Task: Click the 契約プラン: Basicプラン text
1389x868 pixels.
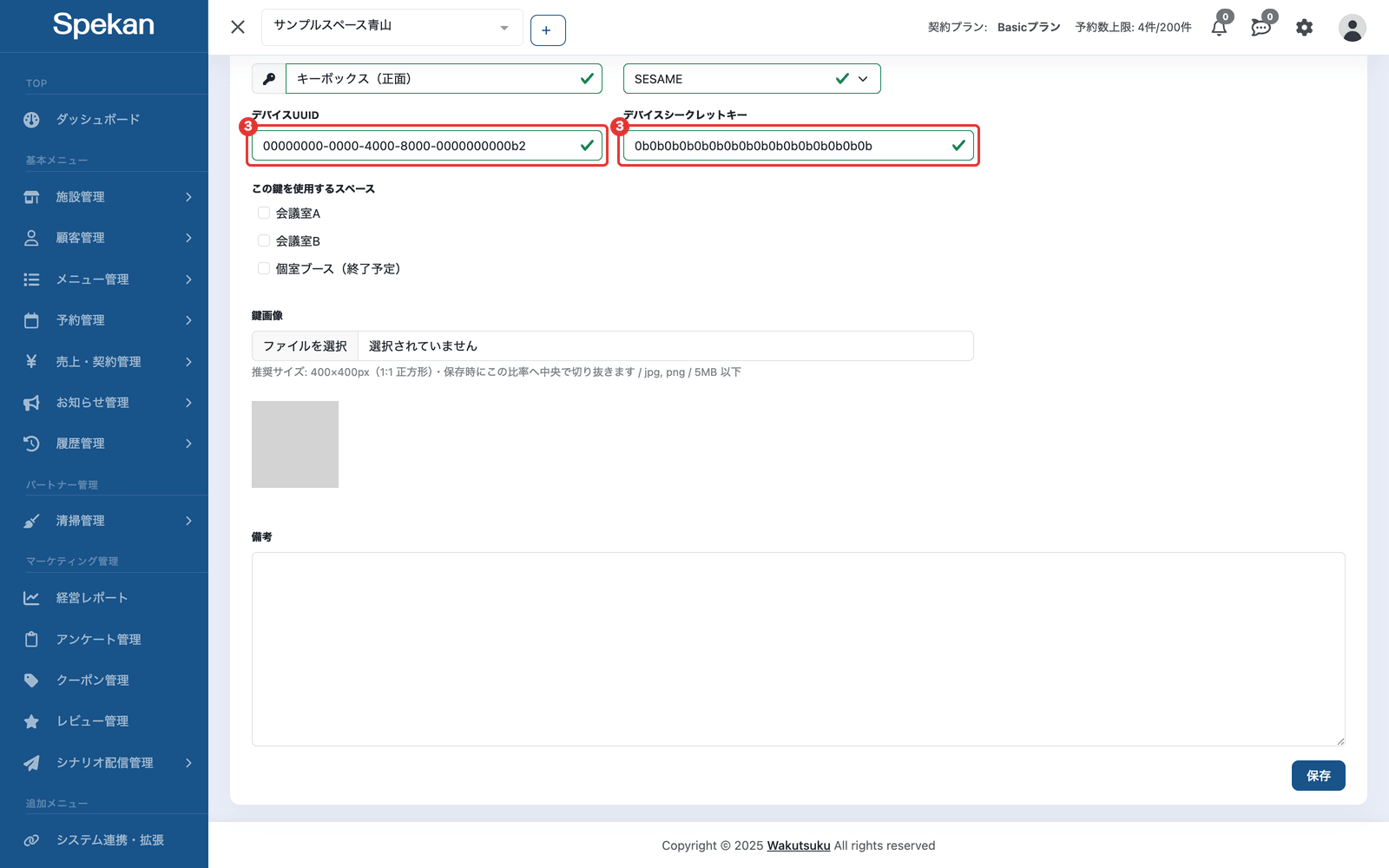Action: click(994, 27)
